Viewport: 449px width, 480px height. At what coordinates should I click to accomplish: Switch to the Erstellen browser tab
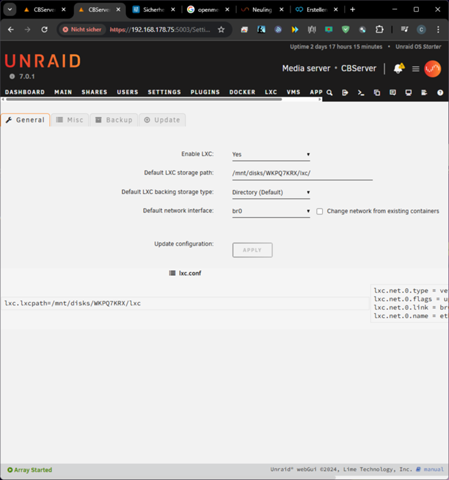coord(316,10)
